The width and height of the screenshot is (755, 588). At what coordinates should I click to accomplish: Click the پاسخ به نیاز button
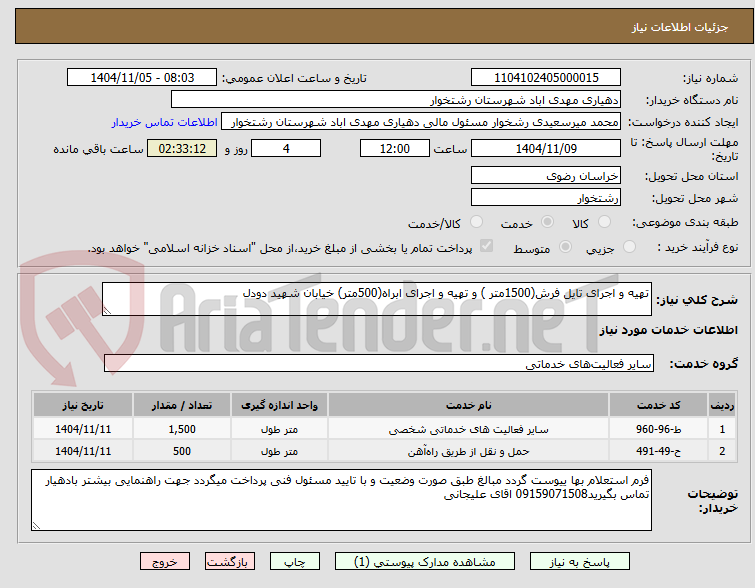580,562
